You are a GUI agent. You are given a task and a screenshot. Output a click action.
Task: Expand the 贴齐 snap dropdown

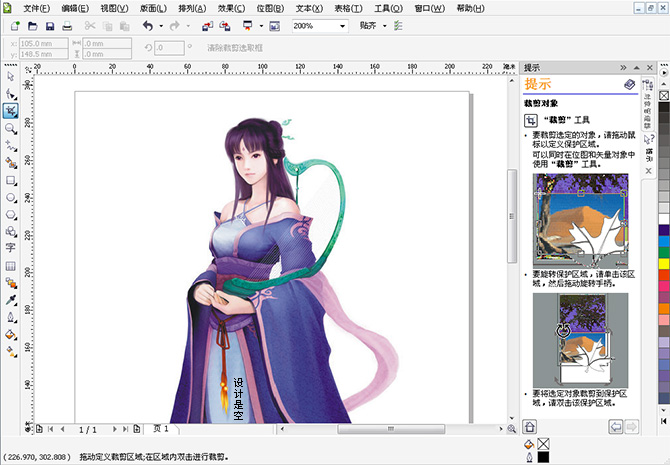383,26
